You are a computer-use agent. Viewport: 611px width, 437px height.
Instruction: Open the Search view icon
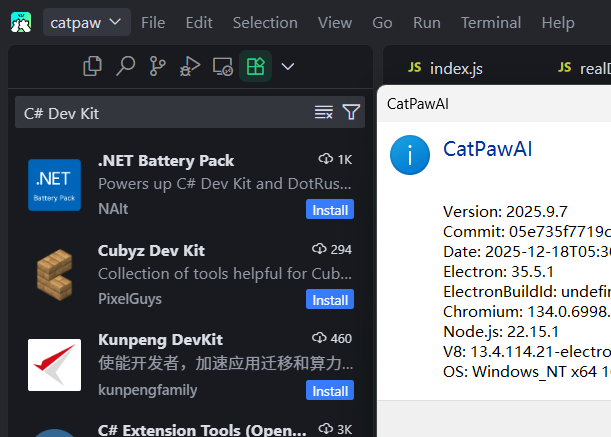pyautogui.click(x=125, y=67)
